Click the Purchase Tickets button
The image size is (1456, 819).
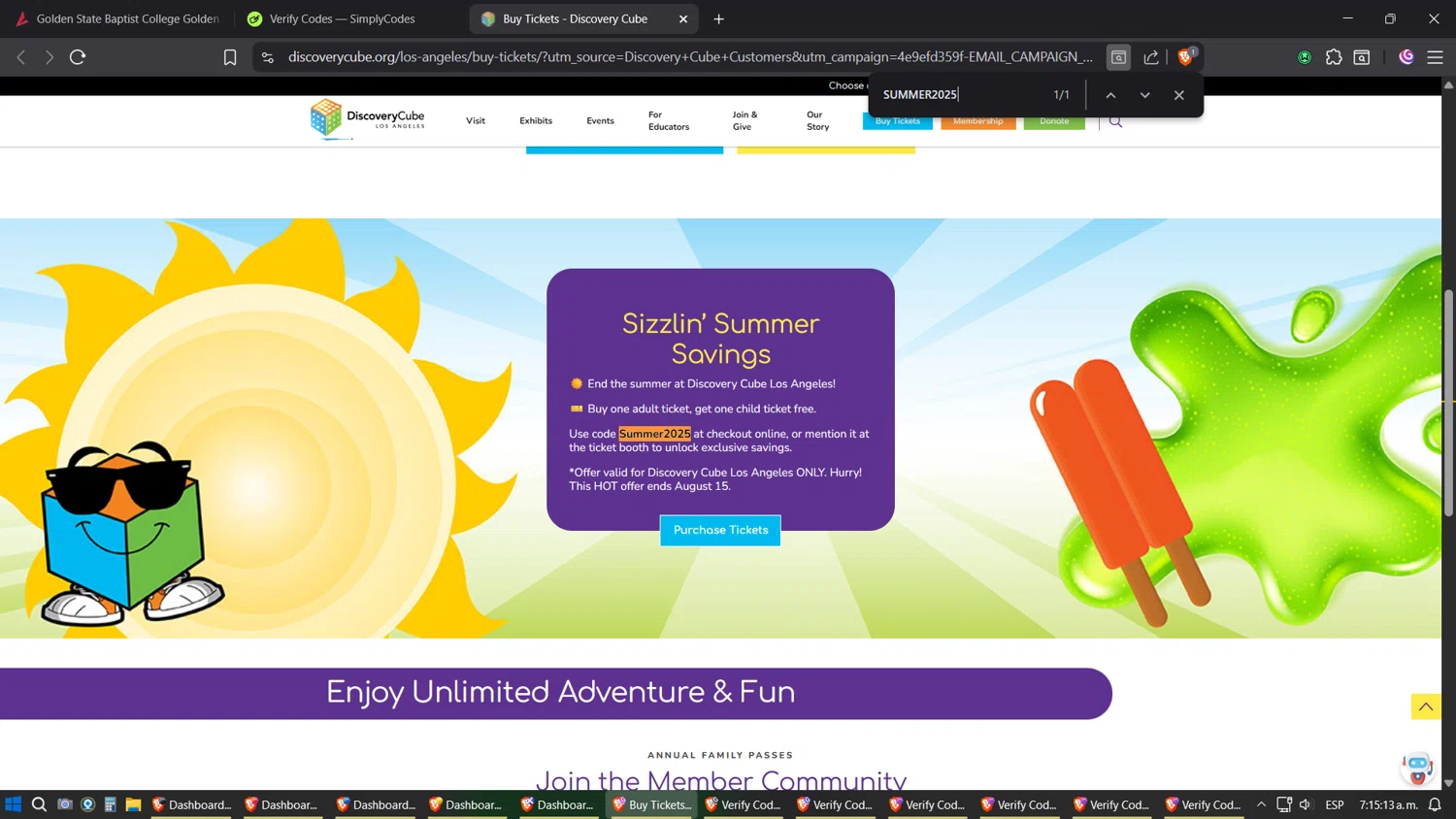[x=720, y=530]
